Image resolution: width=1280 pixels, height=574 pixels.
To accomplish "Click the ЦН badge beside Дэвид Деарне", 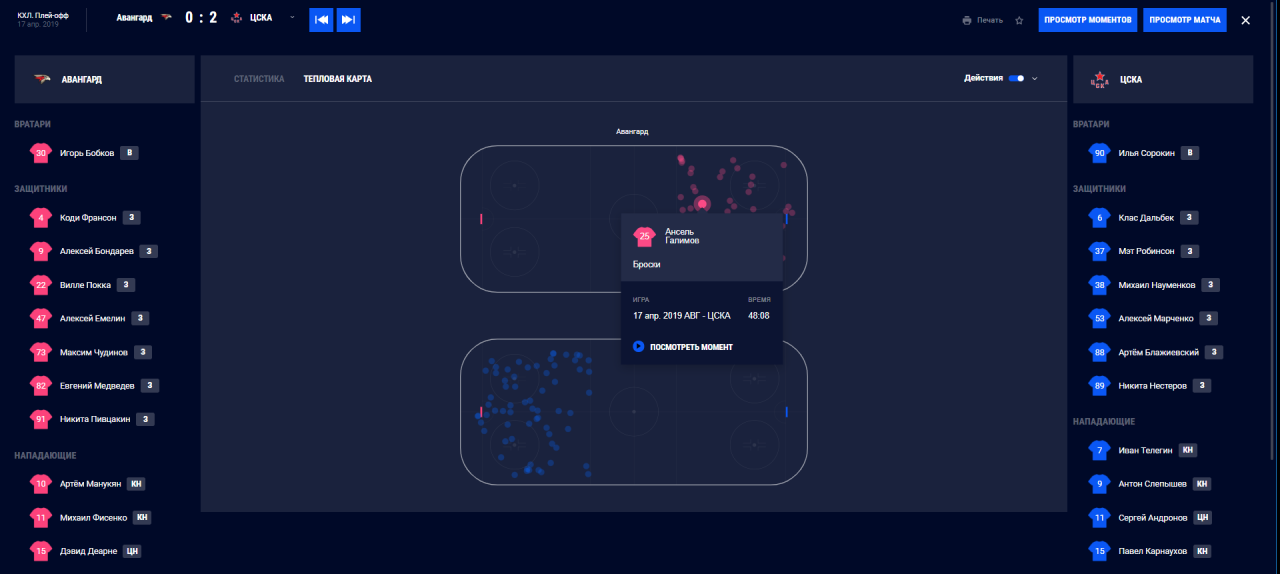I will (x=132, y=551).
